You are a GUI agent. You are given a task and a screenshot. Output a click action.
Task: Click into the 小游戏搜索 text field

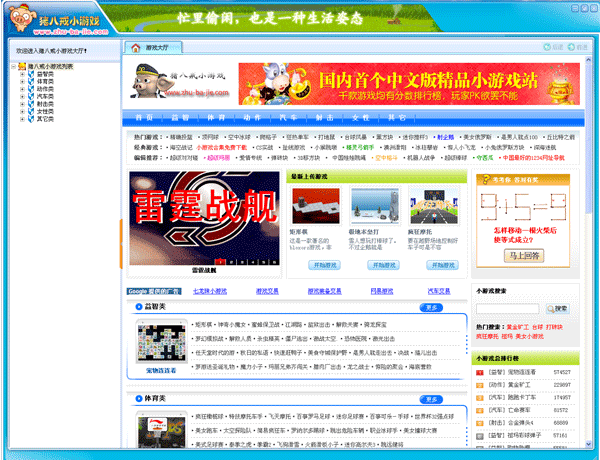tap(507, 308)
